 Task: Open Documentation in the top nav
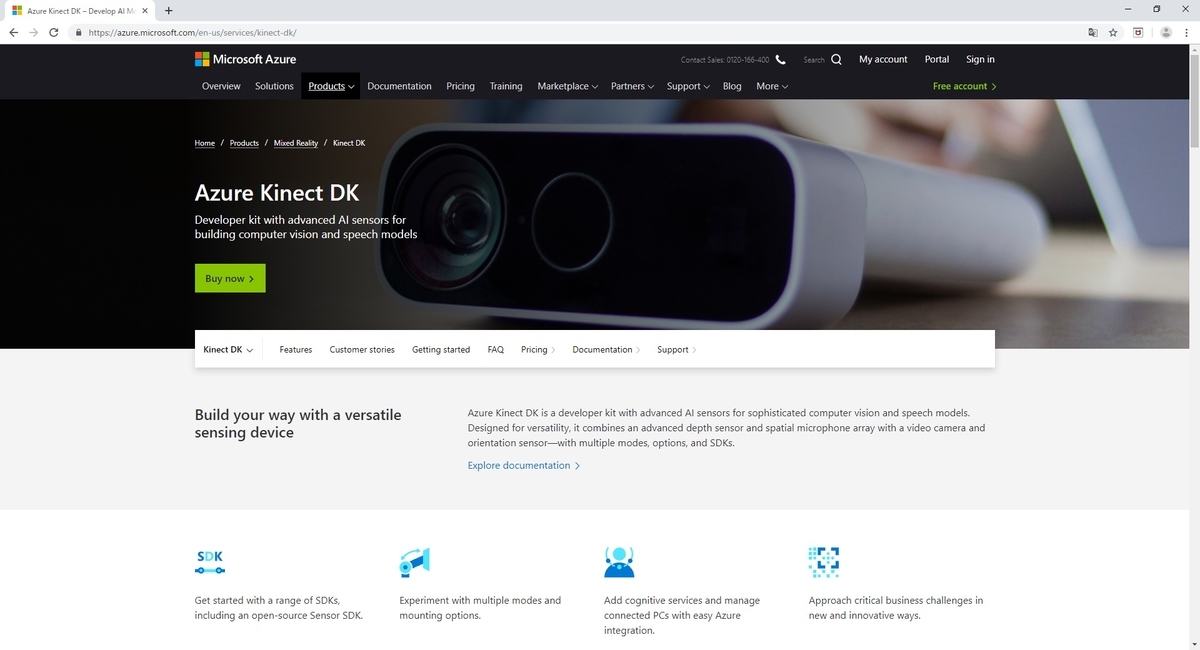399,86
